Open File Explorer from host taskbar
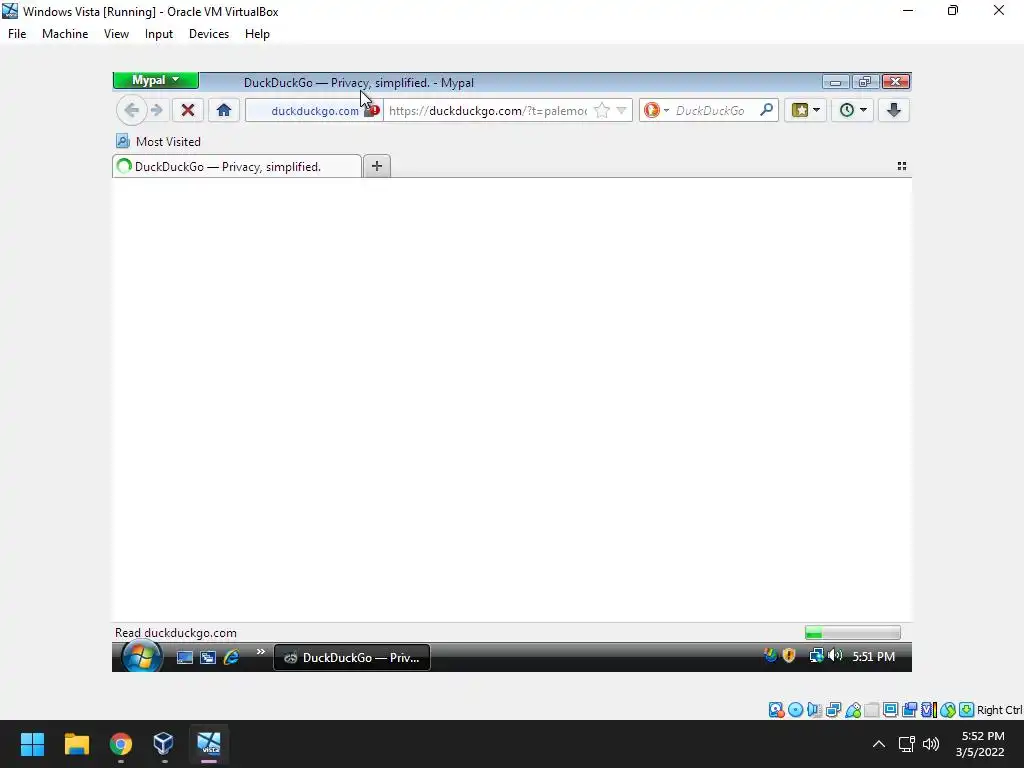The height and width of the screenshot is (768, 1024). (76, 744)
